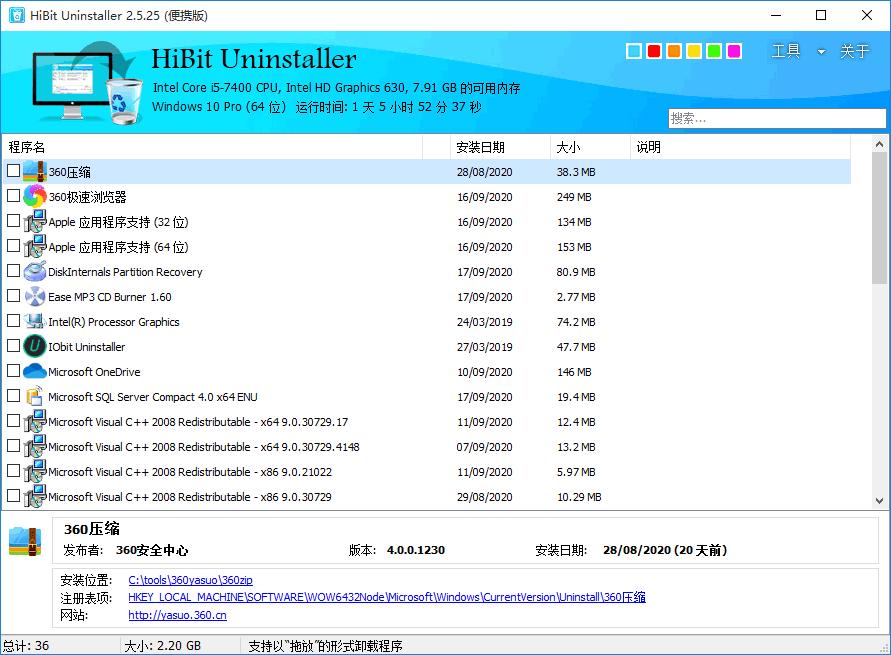Sort list by 大小 column header
The image size is (891, 655).
point(590,147)
